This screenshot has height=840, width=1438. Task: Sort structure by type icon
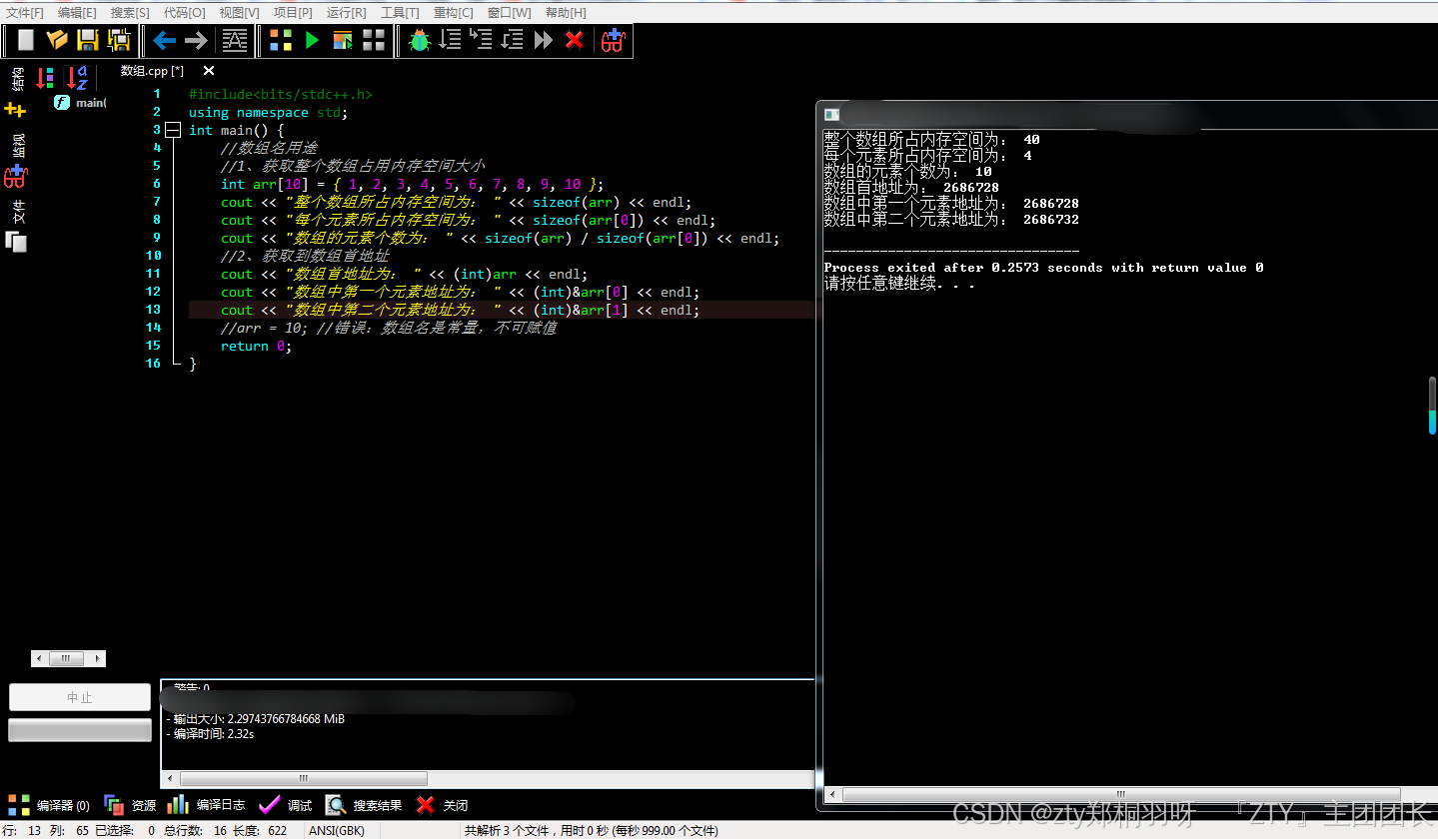(x=45, y=78)
